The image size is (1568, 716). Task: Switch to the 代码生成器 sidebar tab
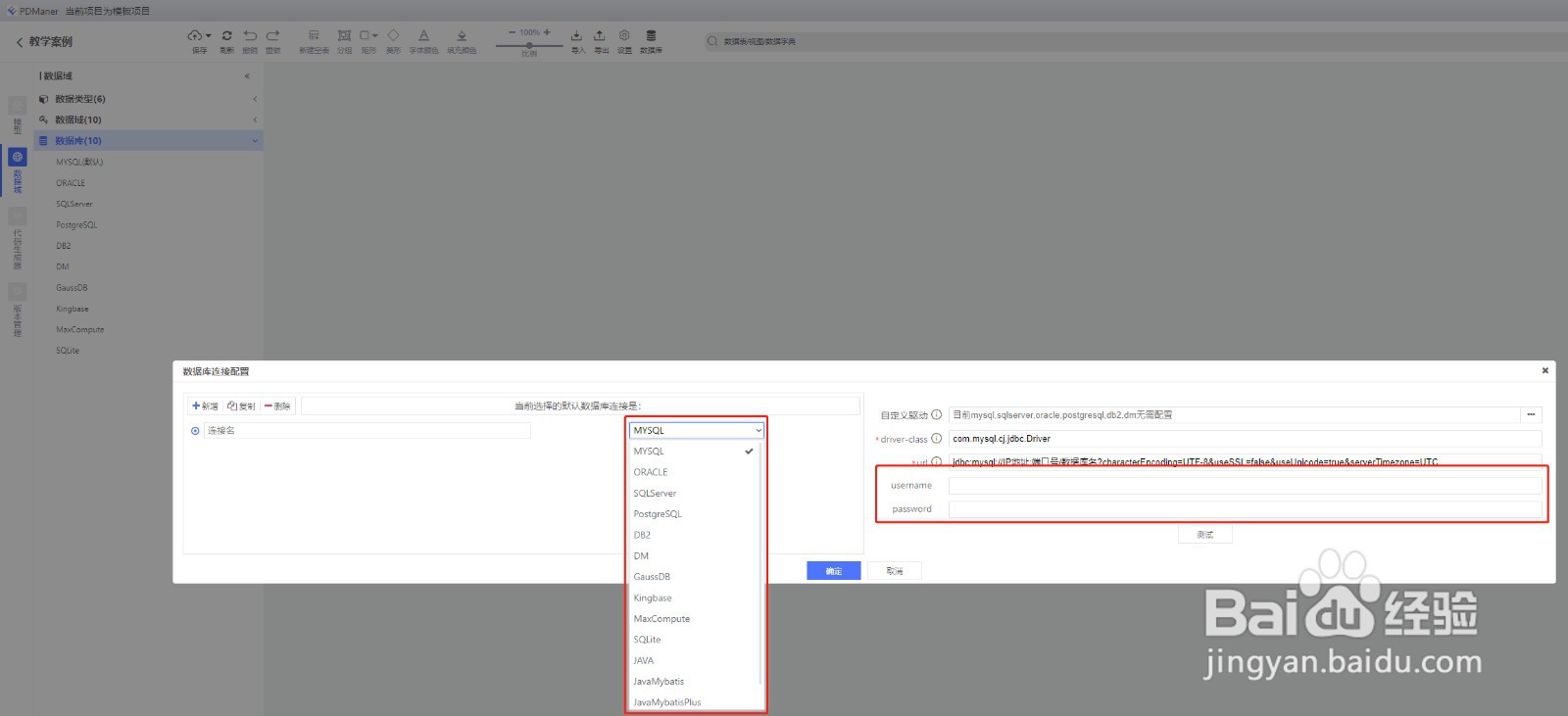point(17,239)
